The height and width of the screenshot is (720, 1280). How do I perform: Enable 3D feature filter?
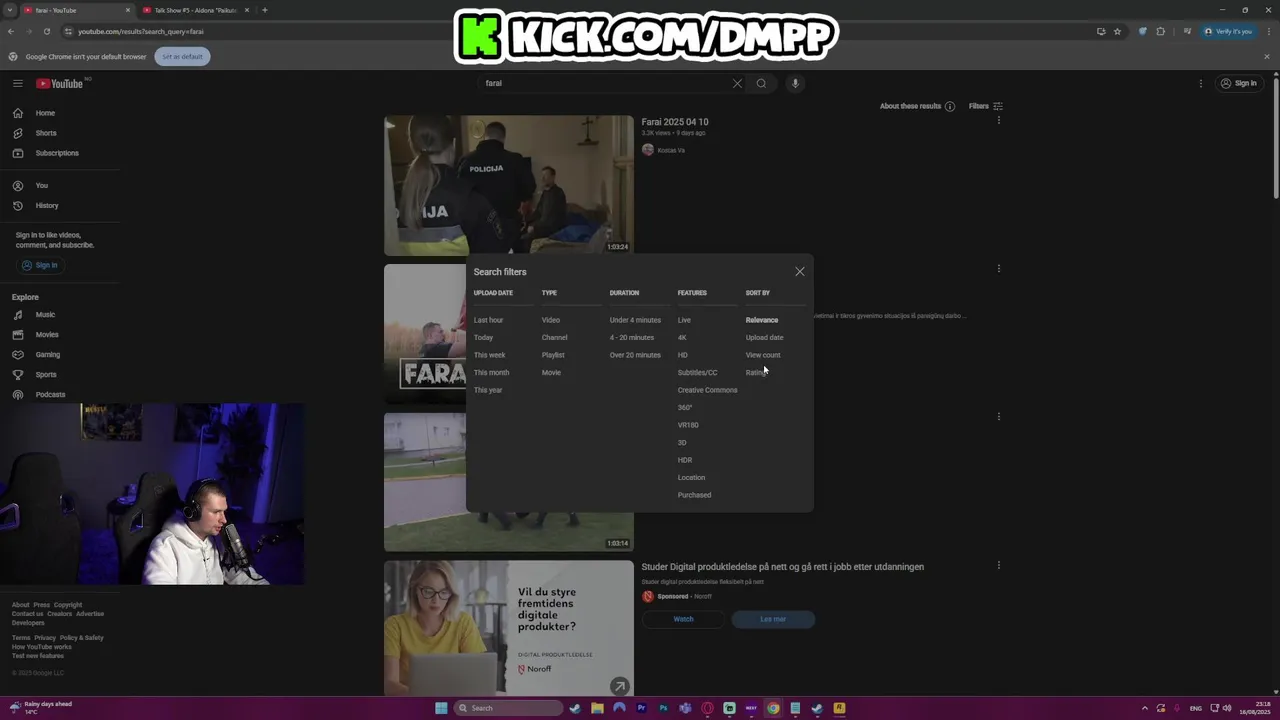[x=682, y=443]
